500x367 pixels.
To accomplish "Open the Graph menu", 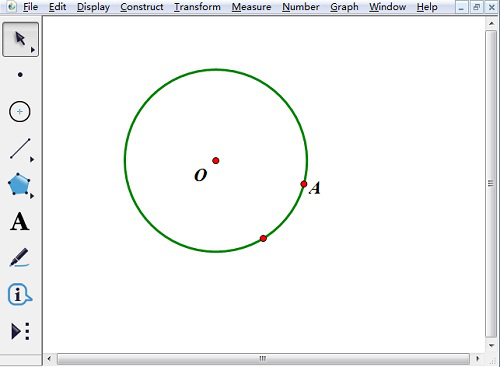I will [x=344, y=7].
